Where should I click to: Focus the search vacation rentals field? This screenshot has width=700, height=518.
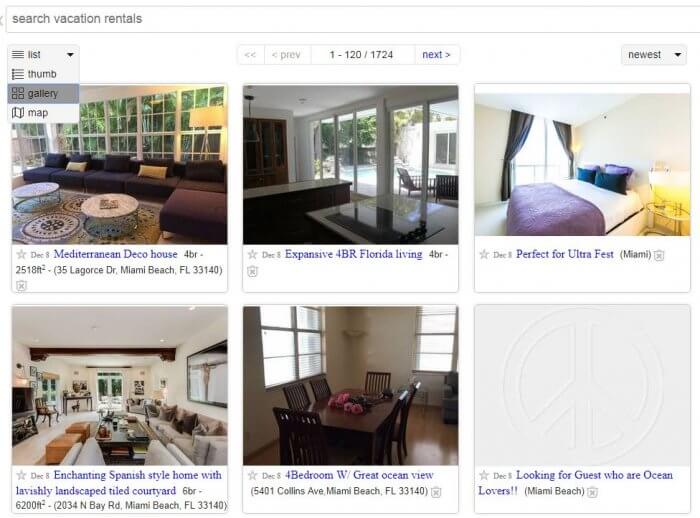pos(353,19)
